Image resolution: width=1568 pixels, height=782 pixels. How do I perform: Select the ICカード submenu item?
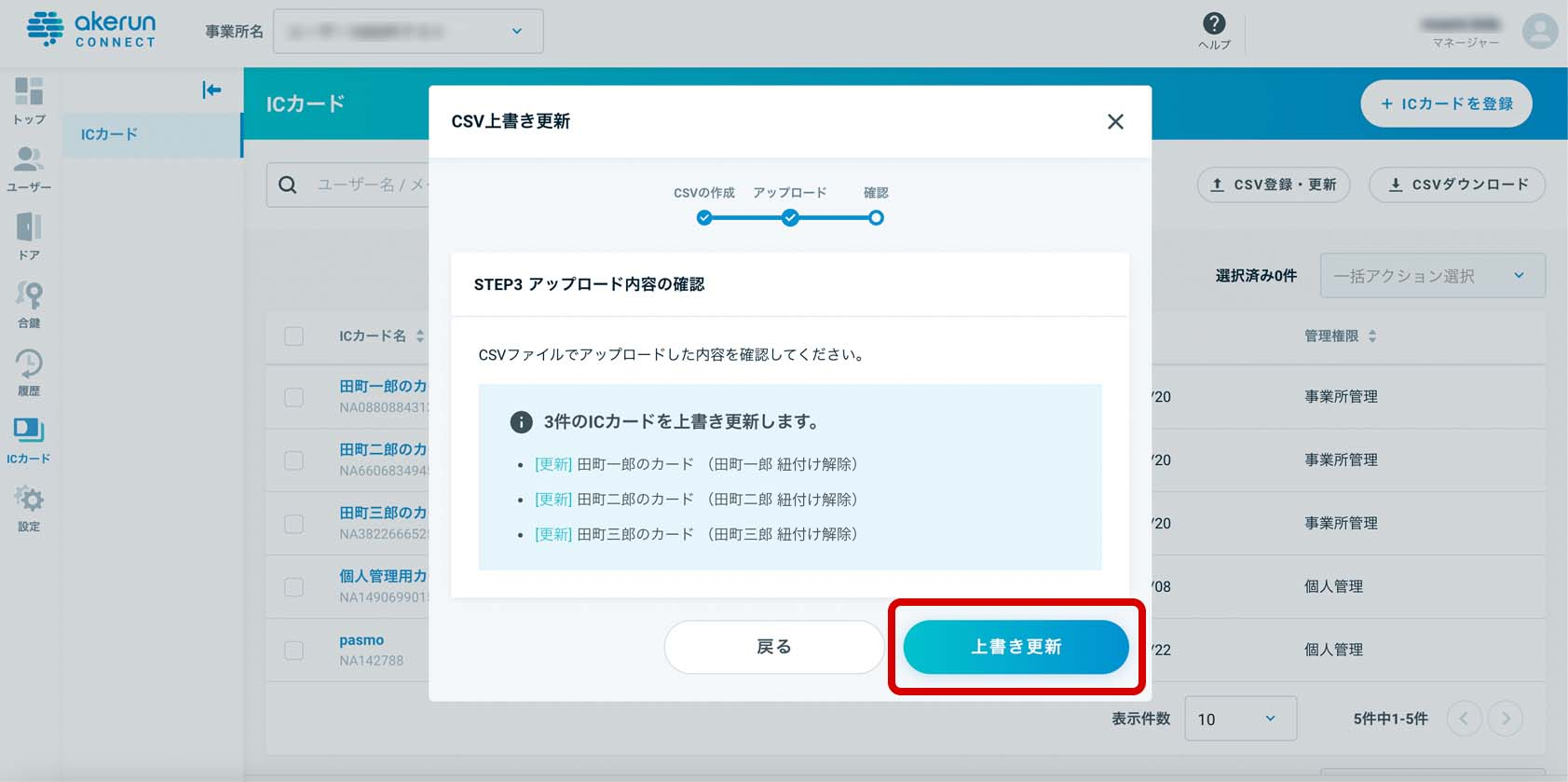click(x=153, y=134)
